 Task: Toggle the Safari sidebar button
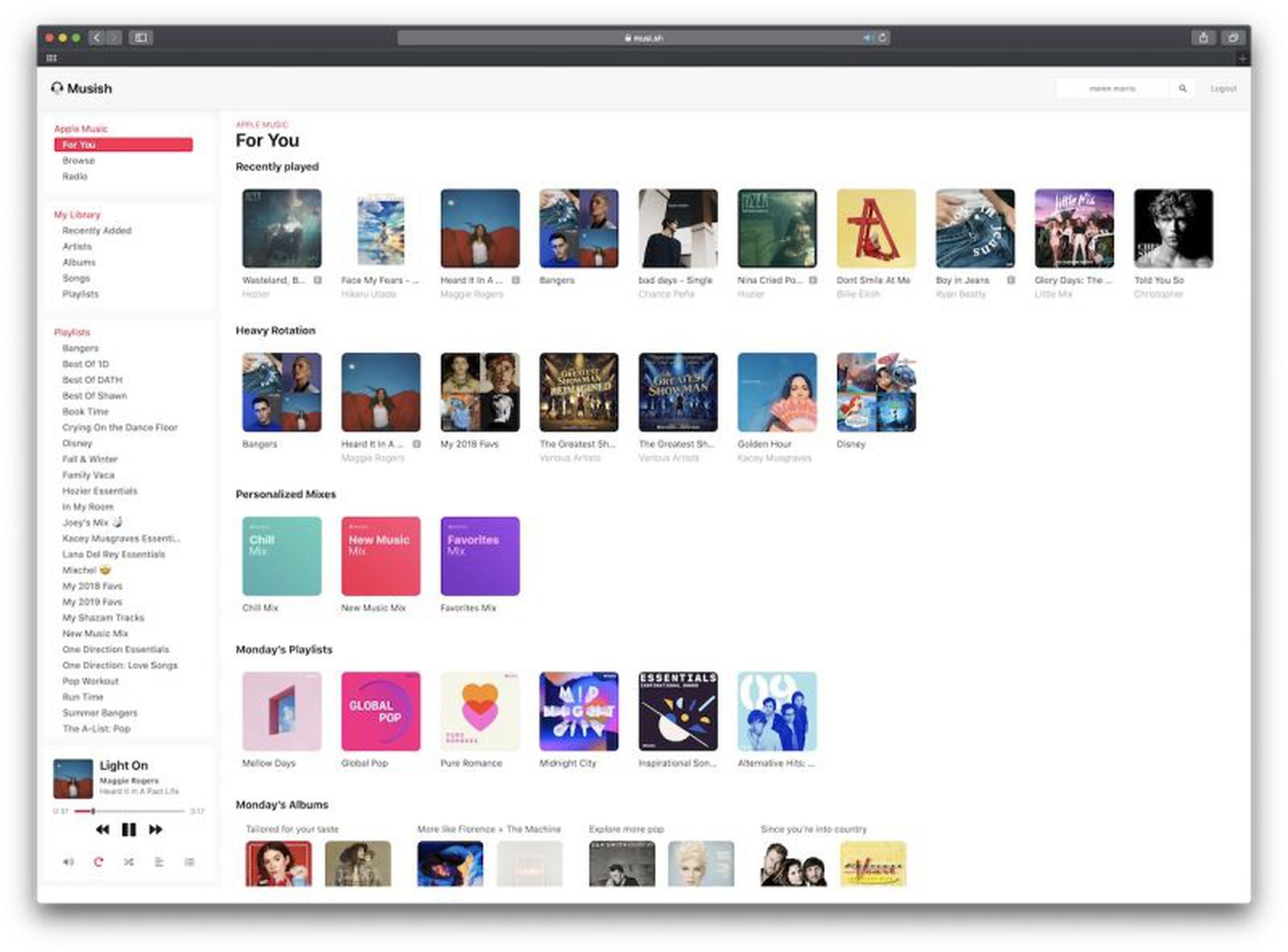coord(141,38)
